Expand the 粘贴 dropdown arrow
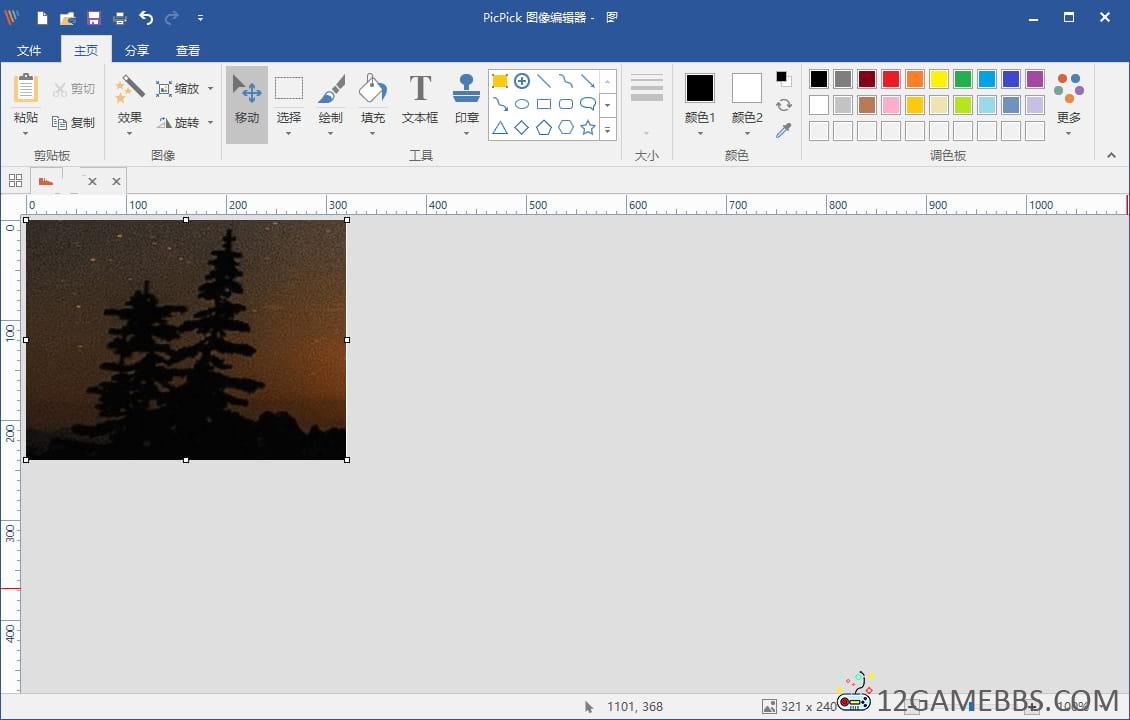 26,133
